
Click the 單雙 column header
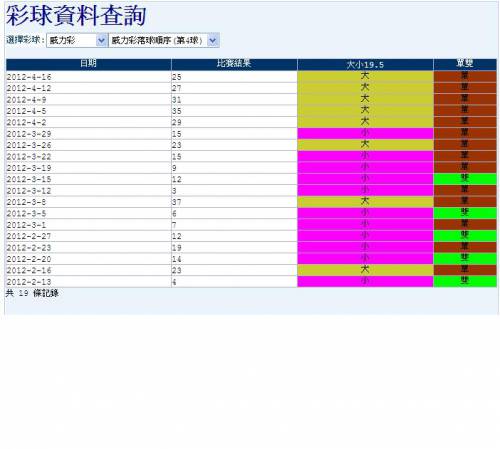(465, 64)
